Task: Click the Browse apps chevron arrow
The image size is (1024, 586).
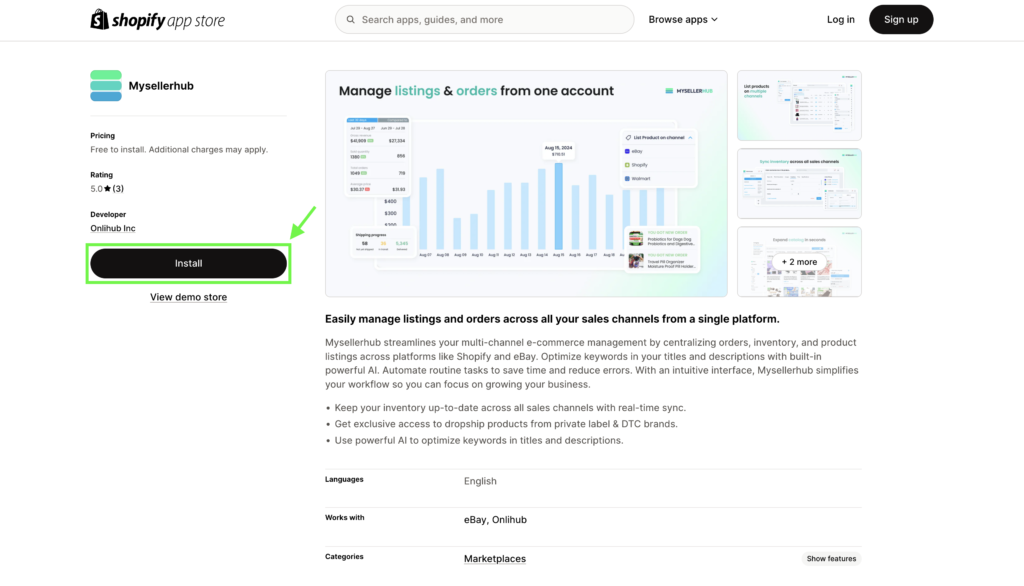Action: tap(715, 20)
